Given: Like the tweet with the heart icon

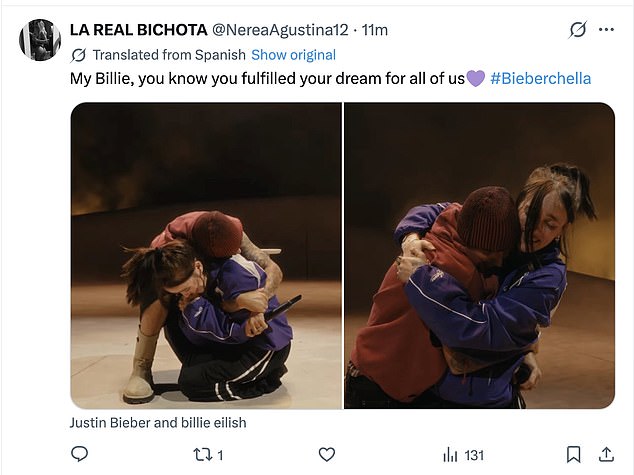Looking at the screenshot, I should point(326,455).
